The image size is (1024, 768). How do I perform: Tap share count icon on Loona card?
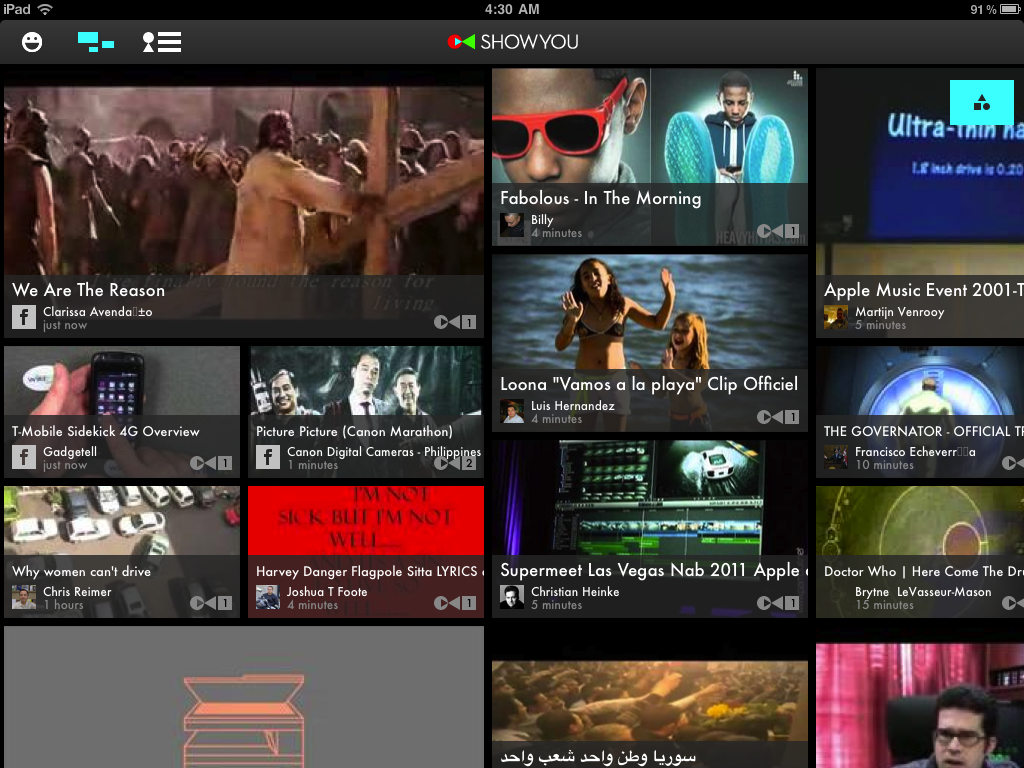[778, 417]
